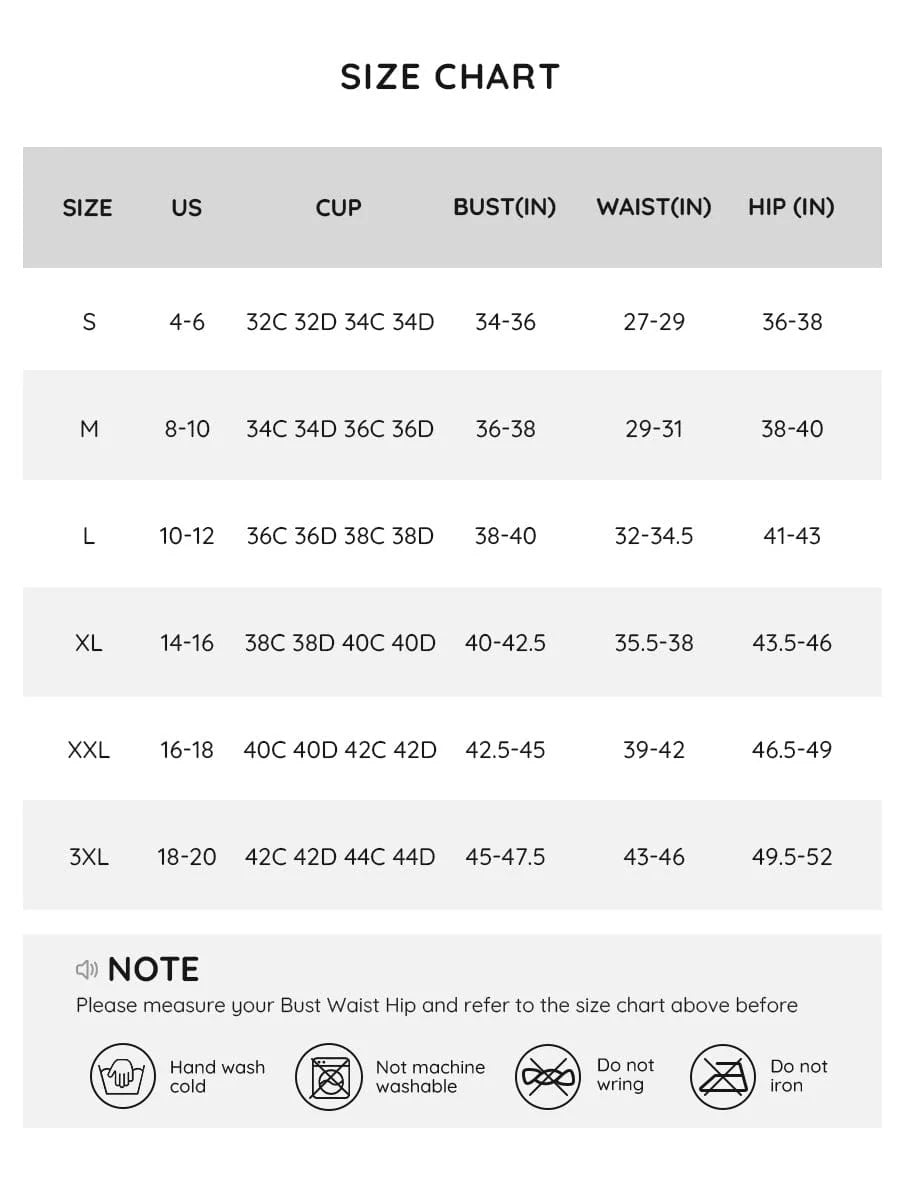Click the US size 8-10 cell
The image size is (900, 1200).
187,429
